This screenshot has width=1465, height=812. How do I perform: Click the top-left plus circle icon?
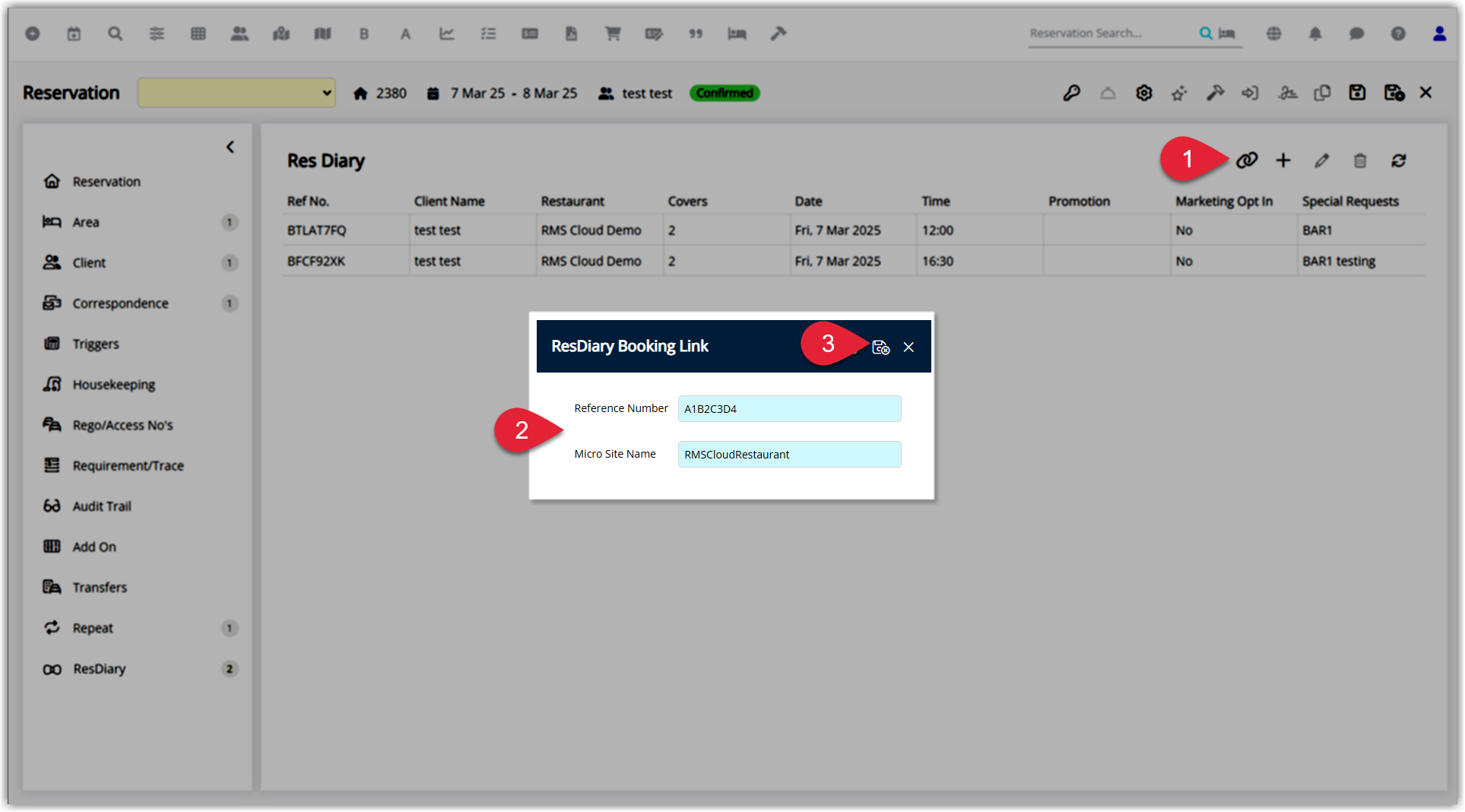tap(33, 33)
